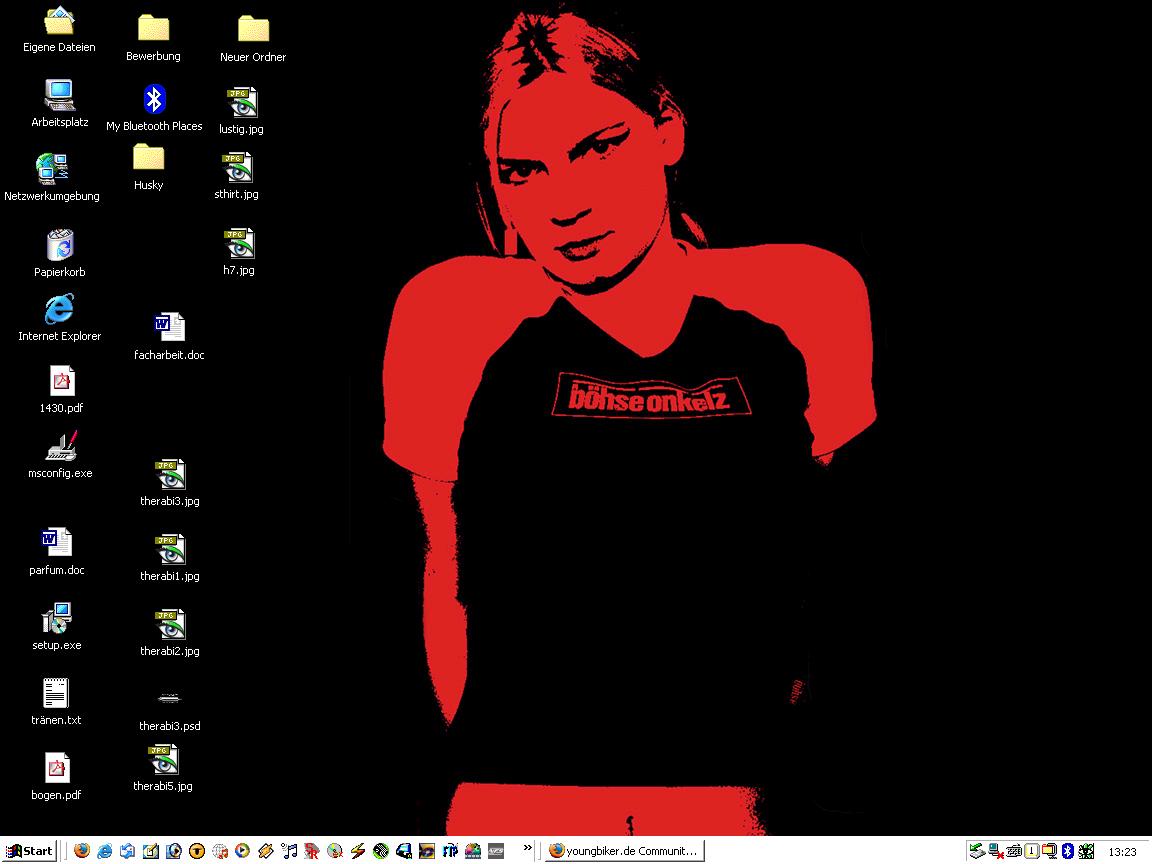Switch to youngbiker.de Communit... taskbar window
Viewport: 1152px width, 864px height.
(625, 851)
